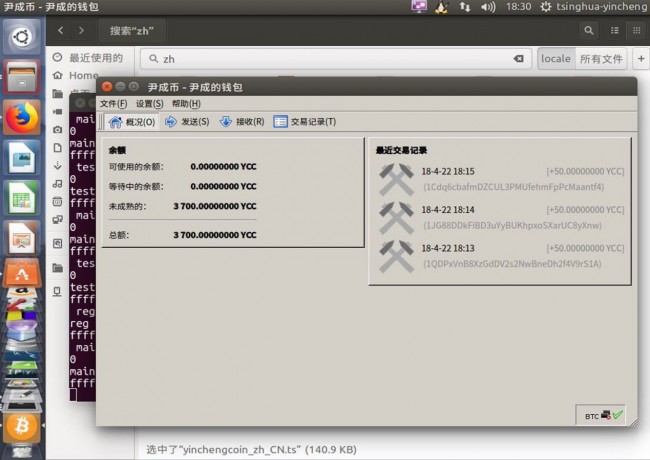Launch Firefox from the dock

pos(21,118)
